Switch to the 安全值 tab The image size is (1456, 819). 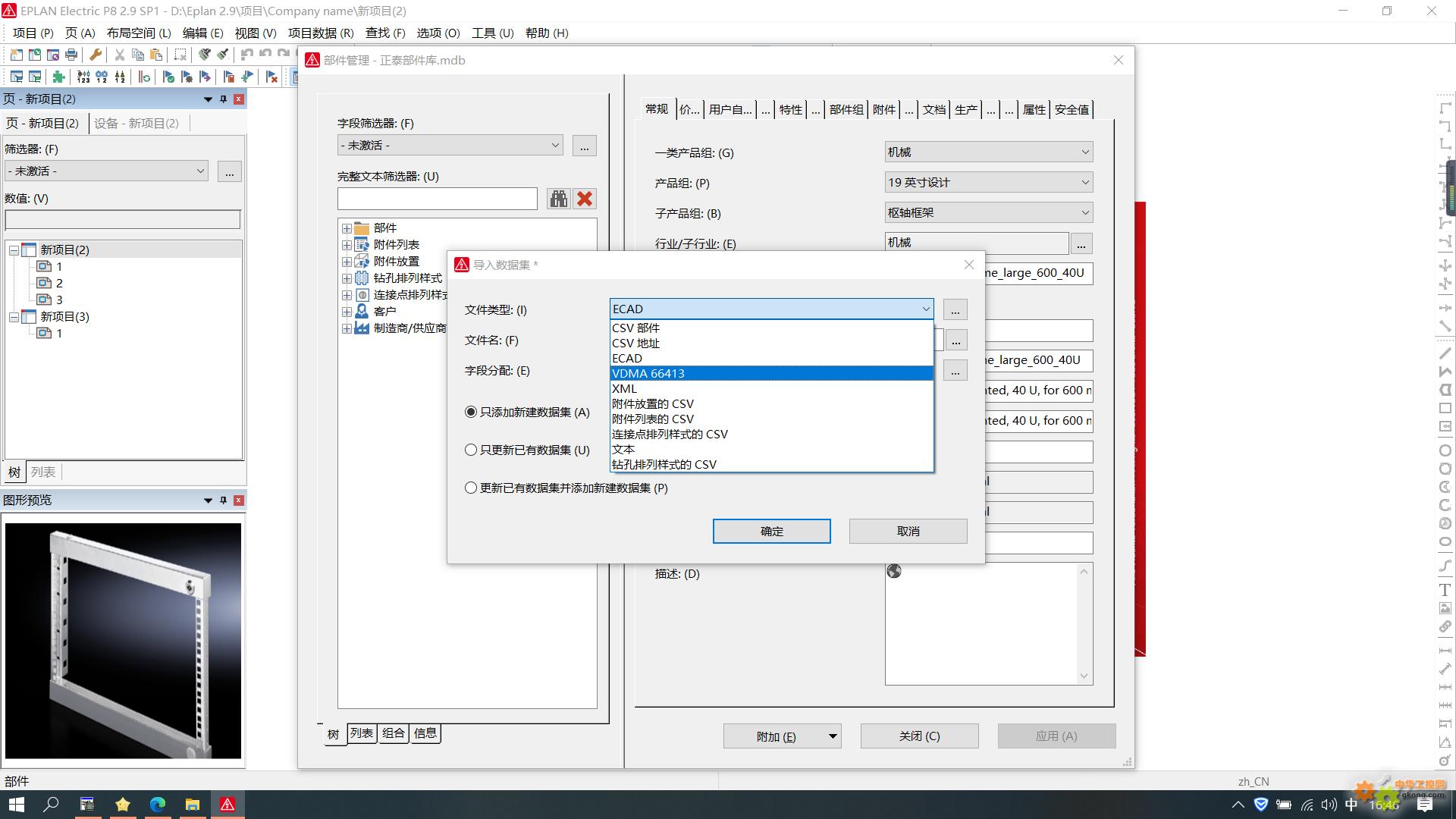pos(1072,109)
